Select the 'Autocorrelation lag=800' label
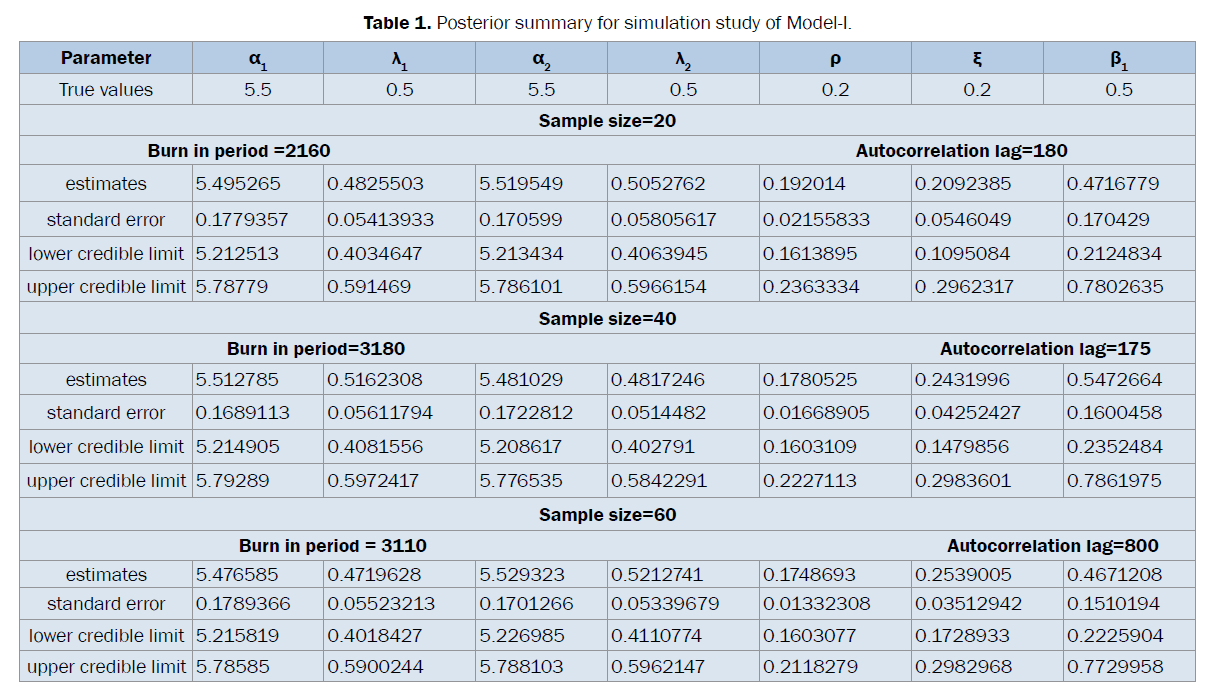 [1053, 546]
